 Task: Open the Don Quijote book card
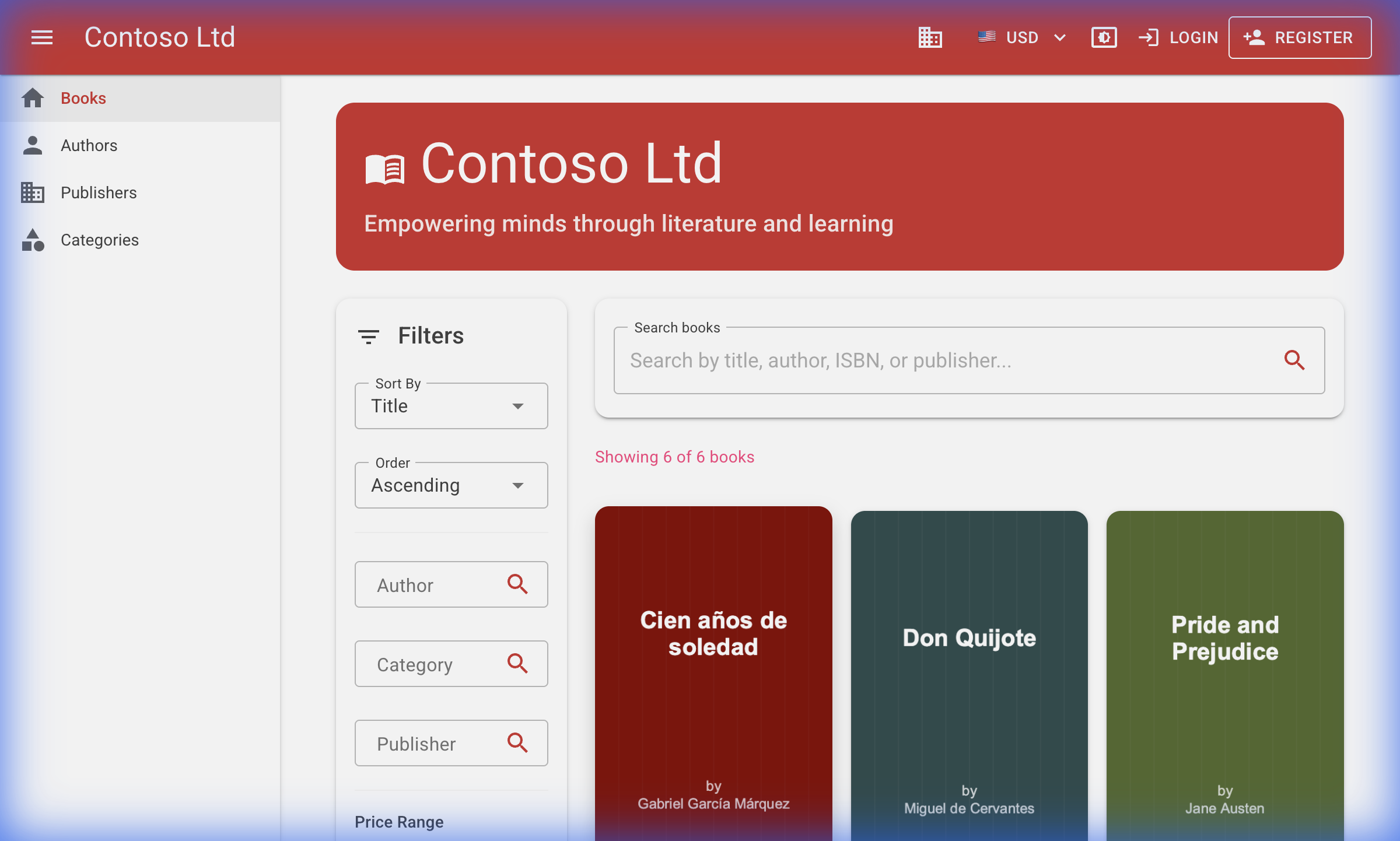click(969, 676)
